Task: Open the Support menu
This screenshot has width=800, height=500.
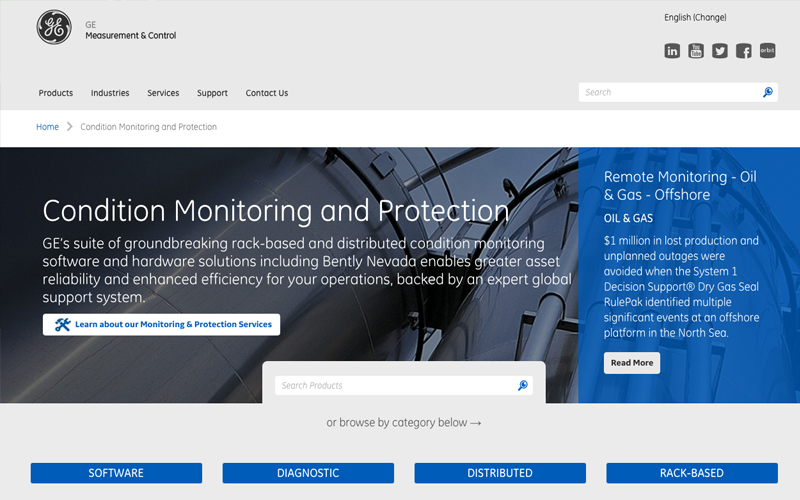Action: coord(212,93)
